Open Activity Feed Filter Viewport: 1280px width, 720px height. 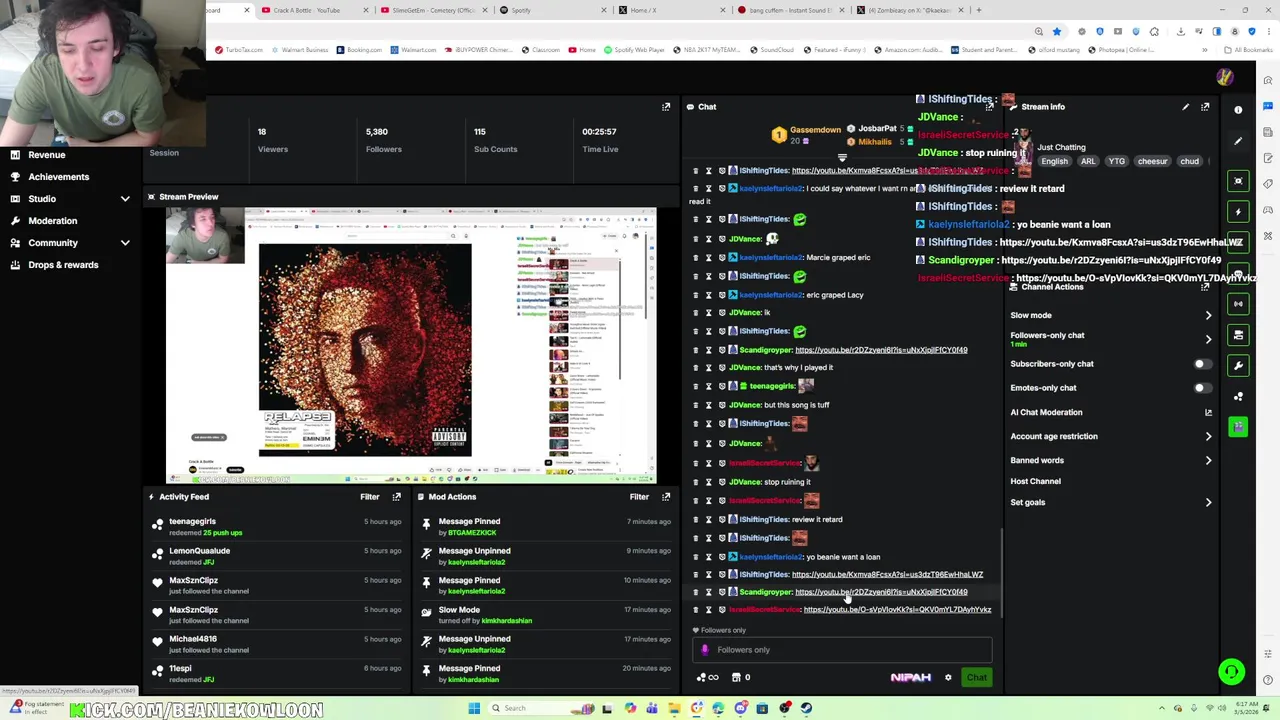point(369,497)
